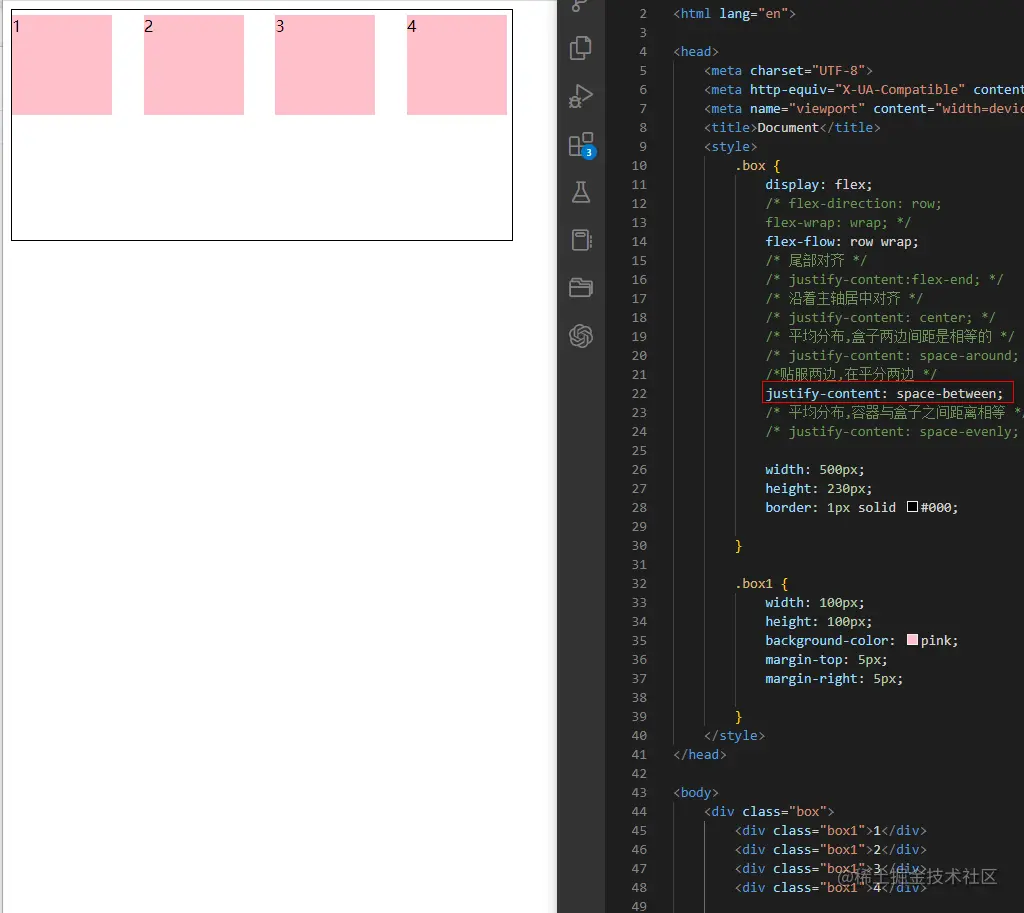
Task: Click the 'flex-flow: row wrap;' line
Action: (842, 242)
